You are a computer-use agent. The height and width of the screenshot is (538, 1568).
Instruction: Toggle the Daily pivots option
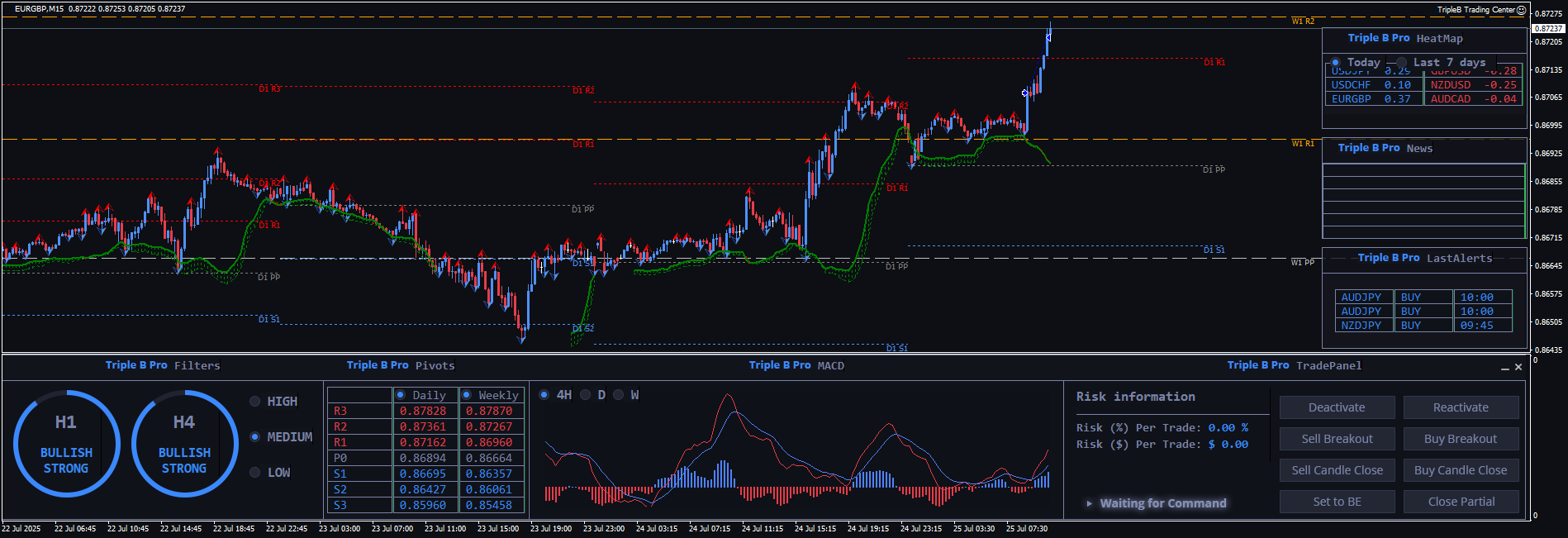(x=401, y=395)
